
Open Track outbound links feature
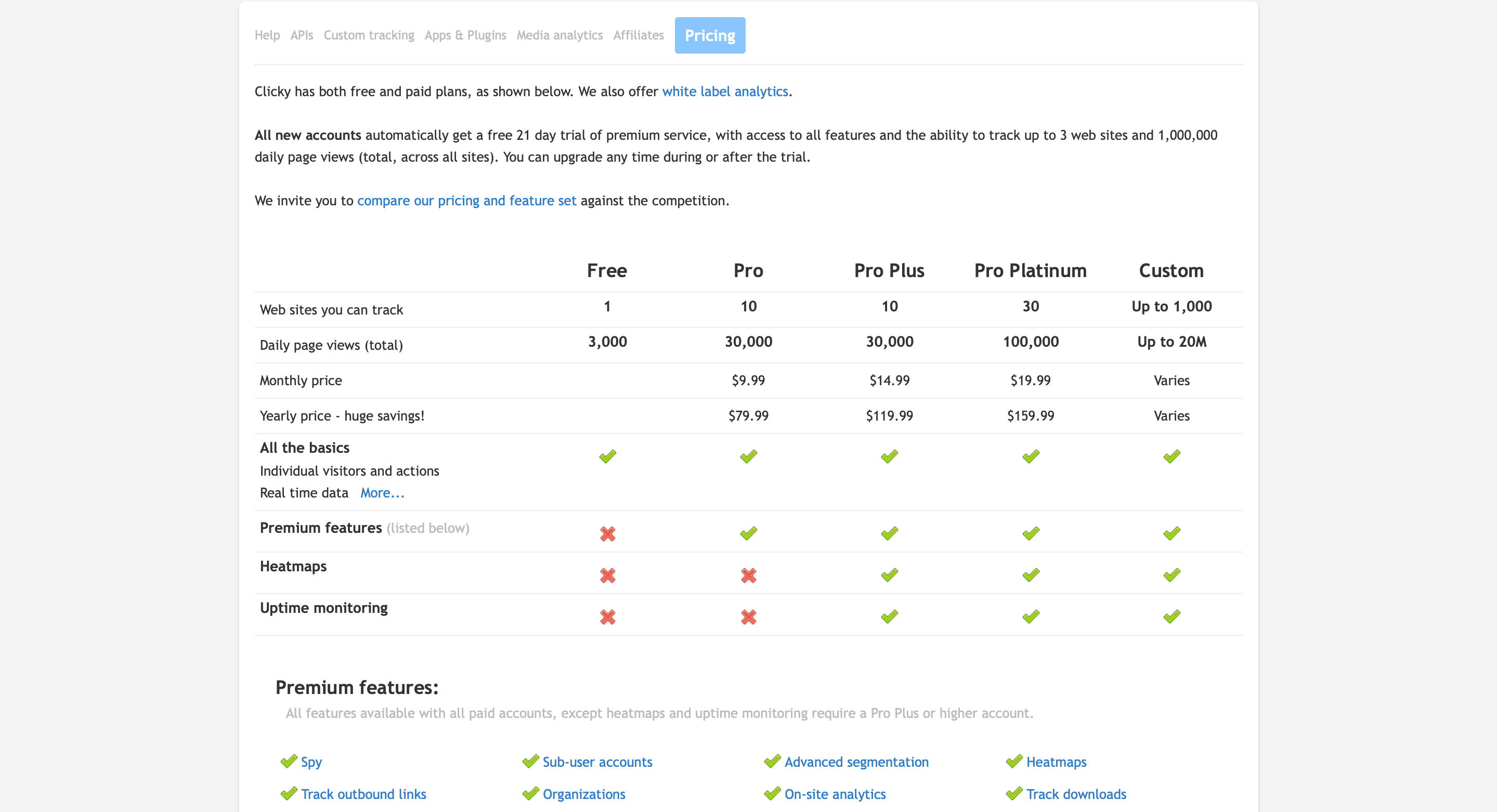[364, 794]
